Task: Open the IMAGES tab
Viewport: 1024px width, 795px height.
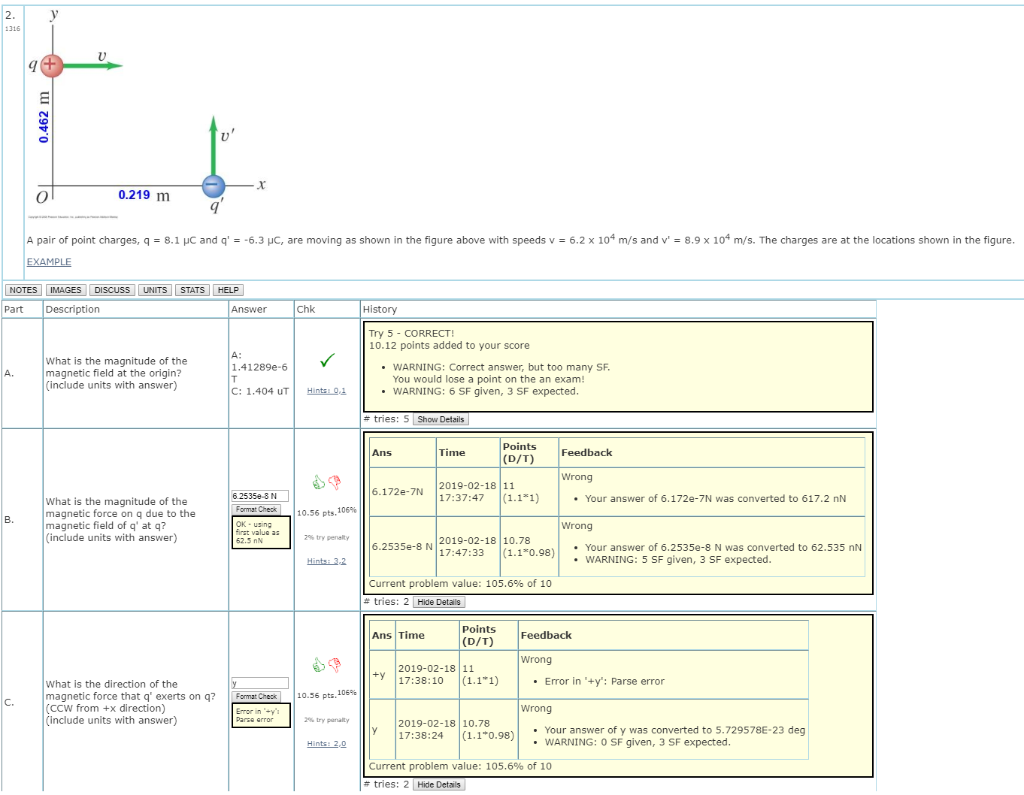Action: tap(65, 290)
